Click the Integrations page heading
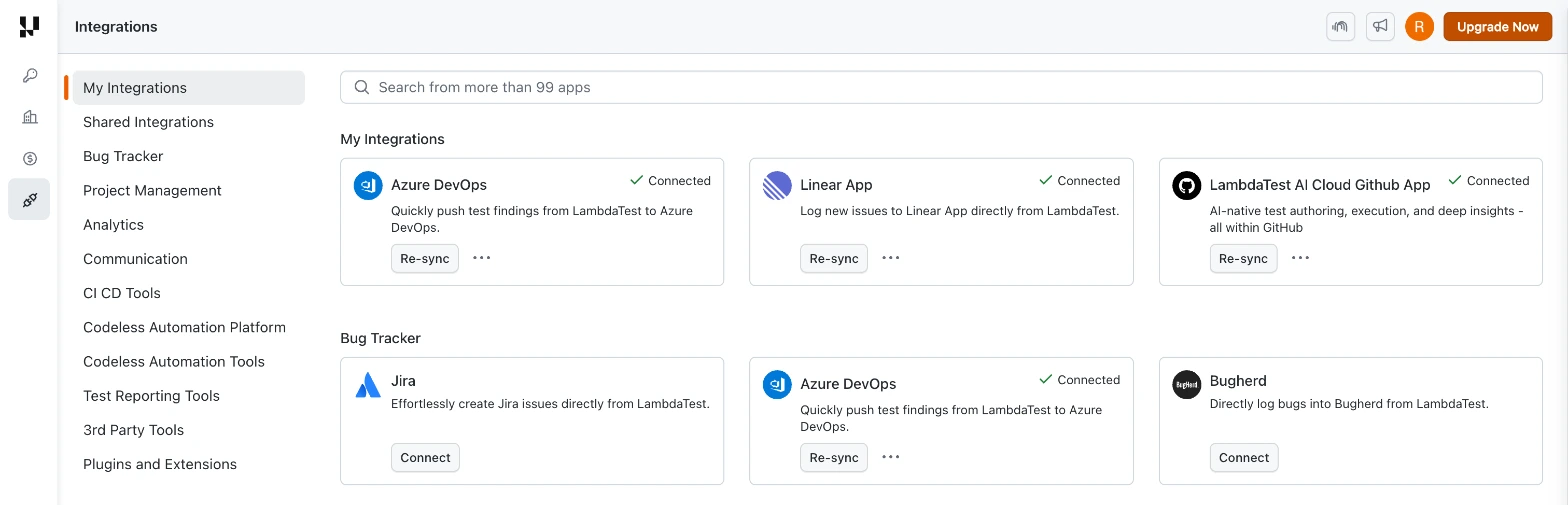 coord(116,27)
